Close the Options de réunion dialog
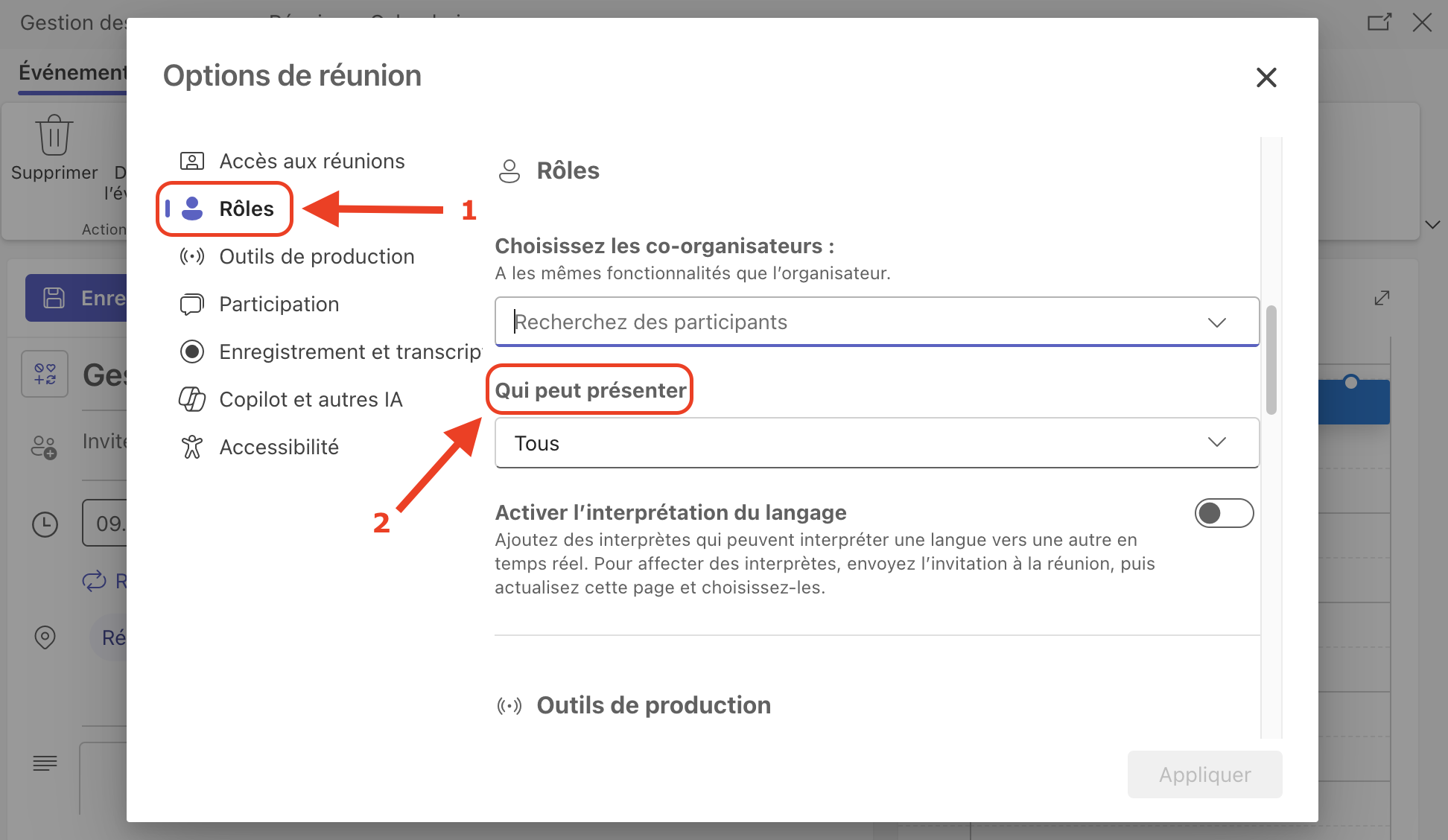 (1266, 77)
